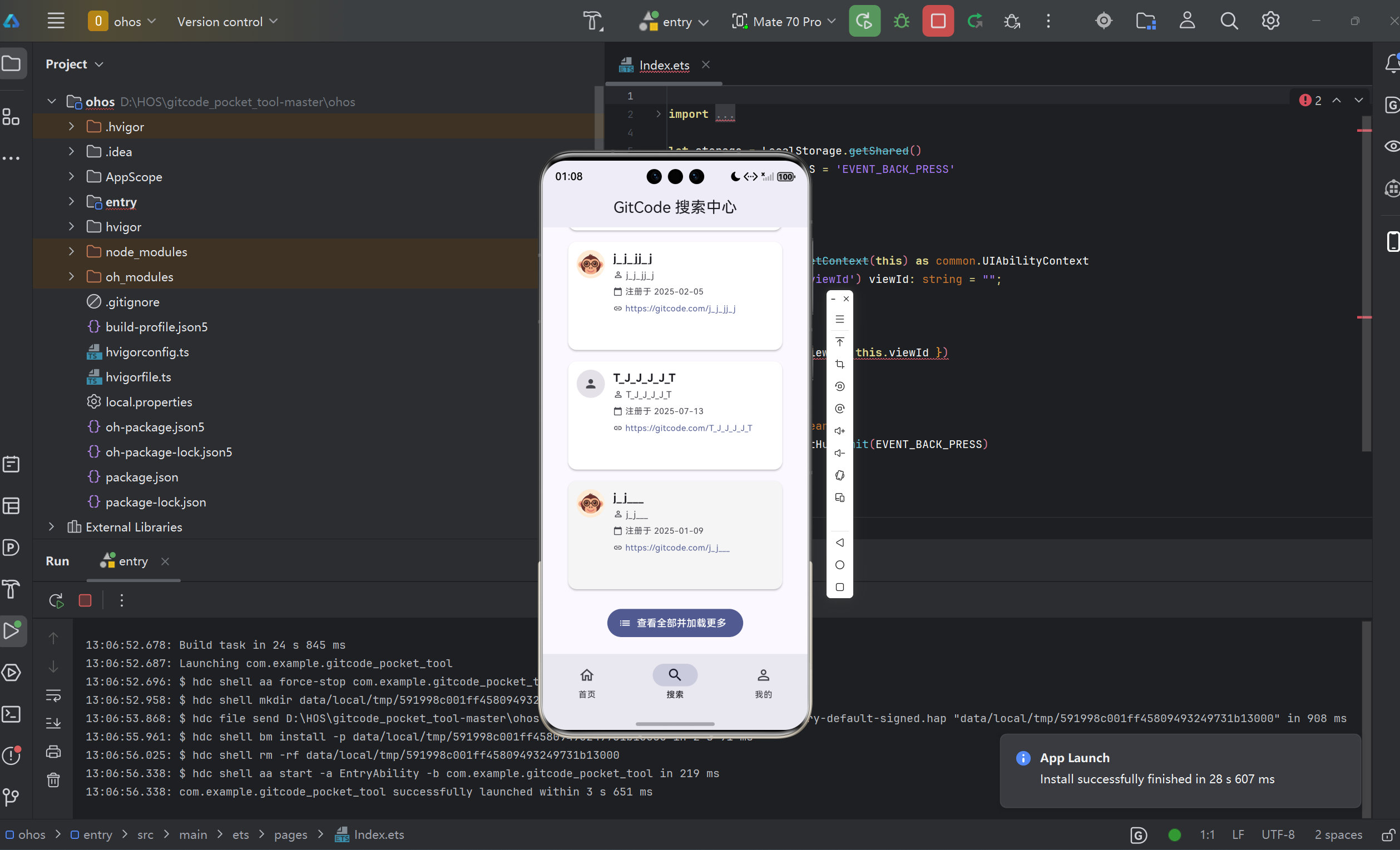Click pages in the breadcrumb bar
The height and width of the screenshot is (850, 1400).
[x=290, y=834]
